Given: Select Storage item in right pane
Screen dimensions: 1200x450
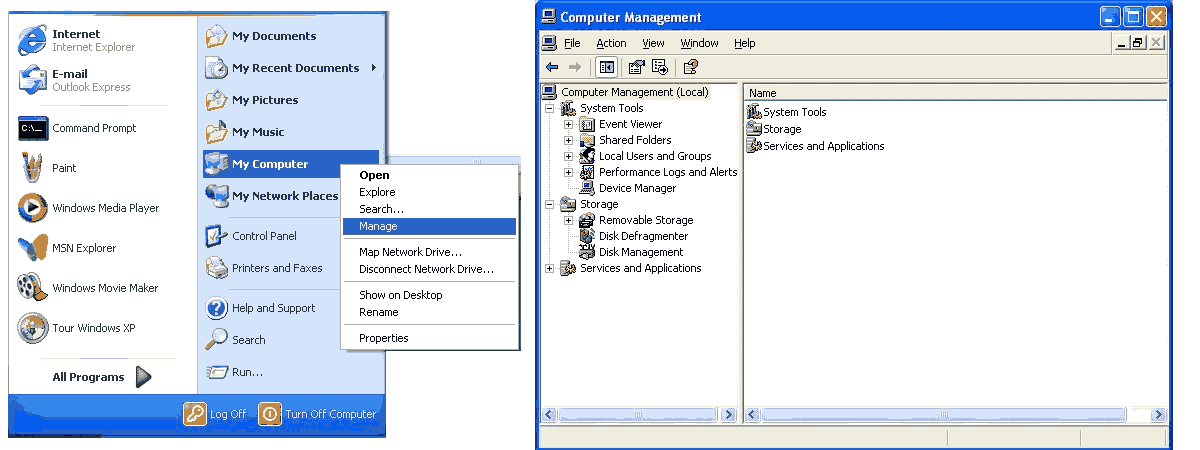Looking at the screenshot, I should (x=774, y=129).
